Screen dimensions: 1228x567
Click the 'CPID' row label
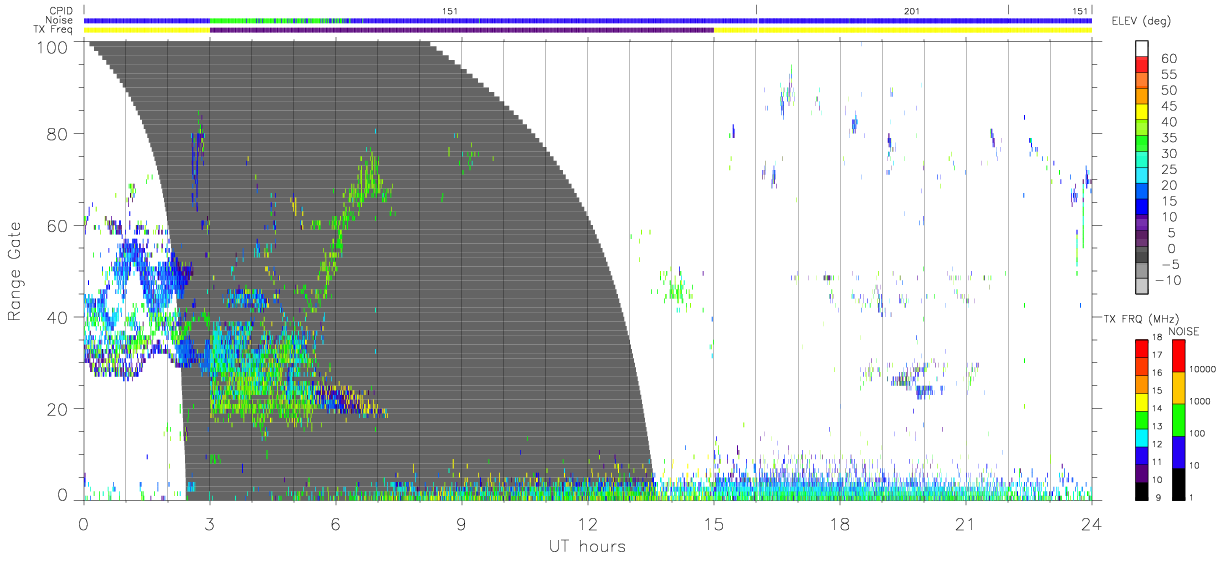pos(63,11)
